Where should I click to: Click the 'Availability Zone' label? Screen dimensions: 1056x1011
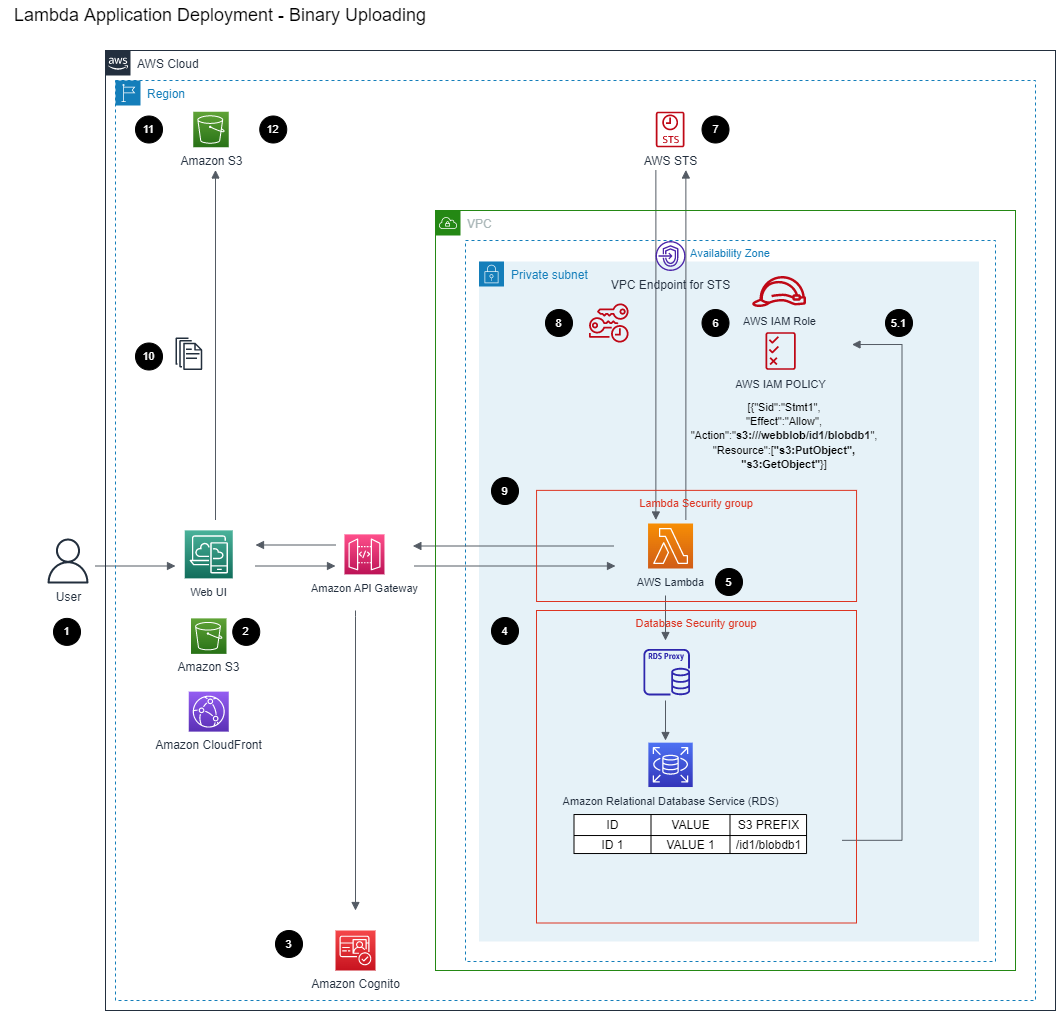(729, 253)
